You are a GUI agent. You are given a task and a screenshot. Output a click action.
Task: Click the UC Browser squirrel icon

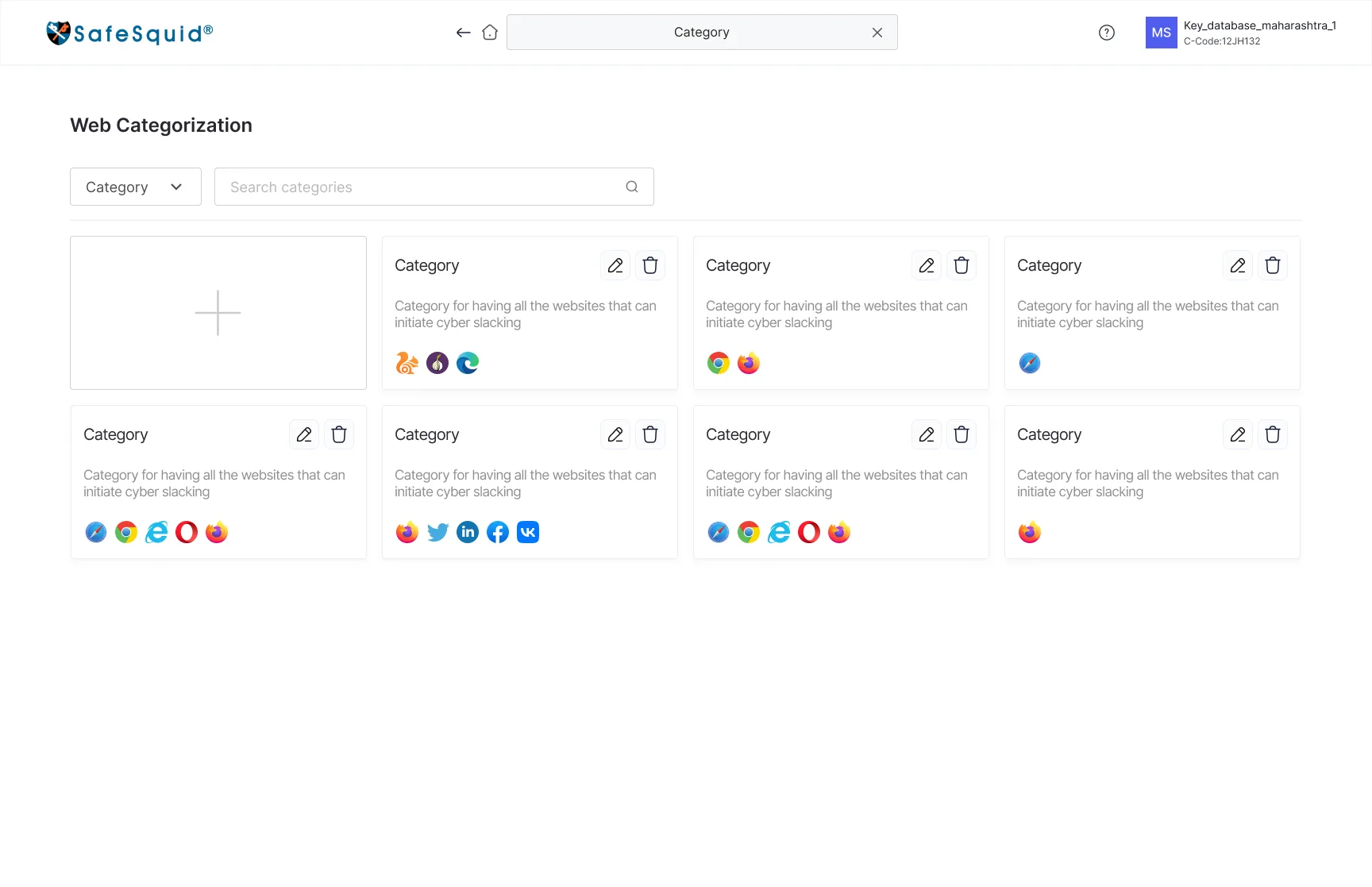pos(407,363)
